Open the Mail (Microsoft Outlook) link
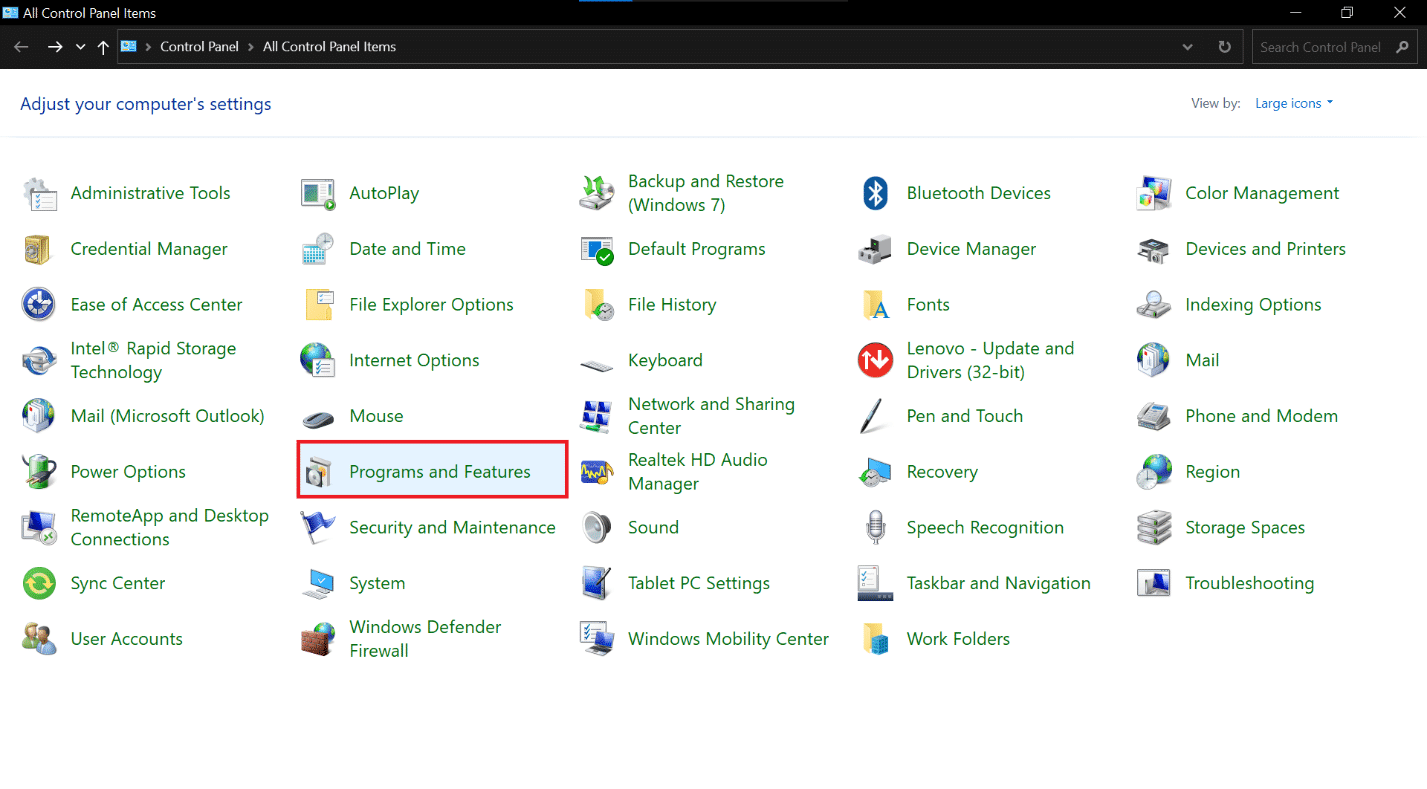The height and width of the screenshot is (789, 1427). coord(167,417)
